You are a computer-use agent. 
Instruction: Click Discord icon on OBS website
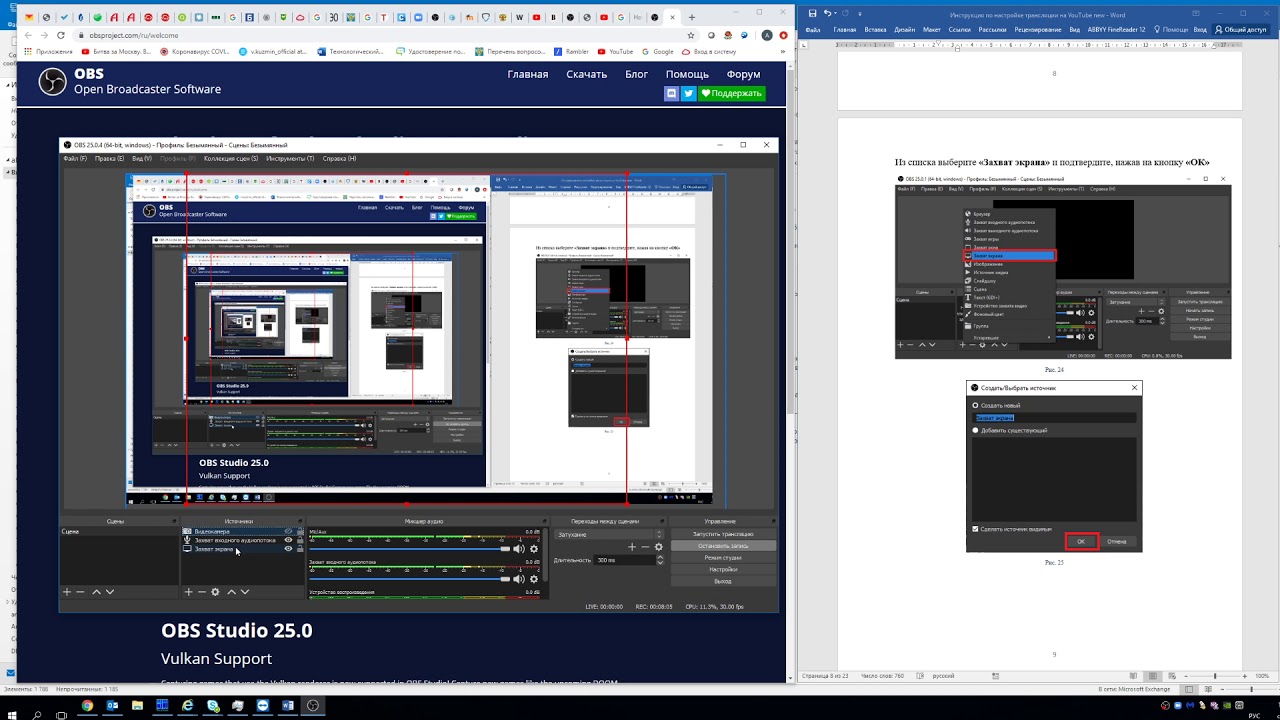pyautogui.click(x=672, y=93)
